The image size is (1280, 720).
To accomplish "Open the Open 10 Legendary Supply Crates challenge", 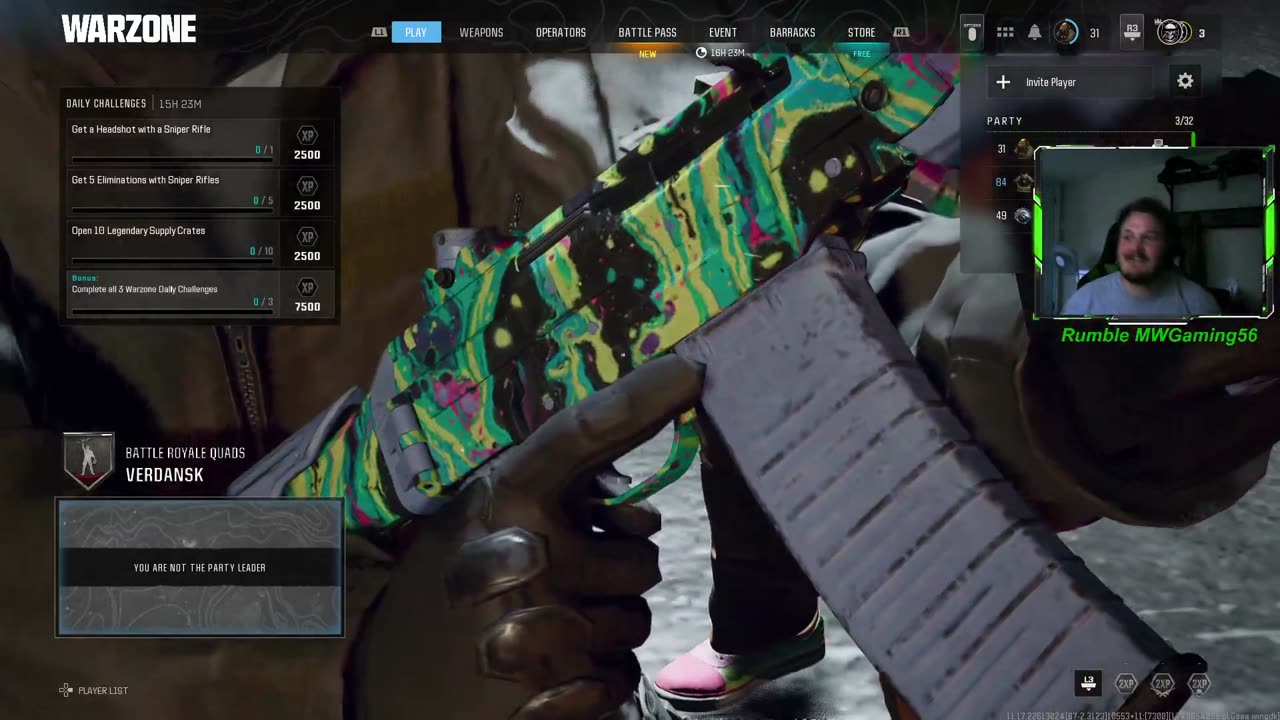I will pos(200,242).
